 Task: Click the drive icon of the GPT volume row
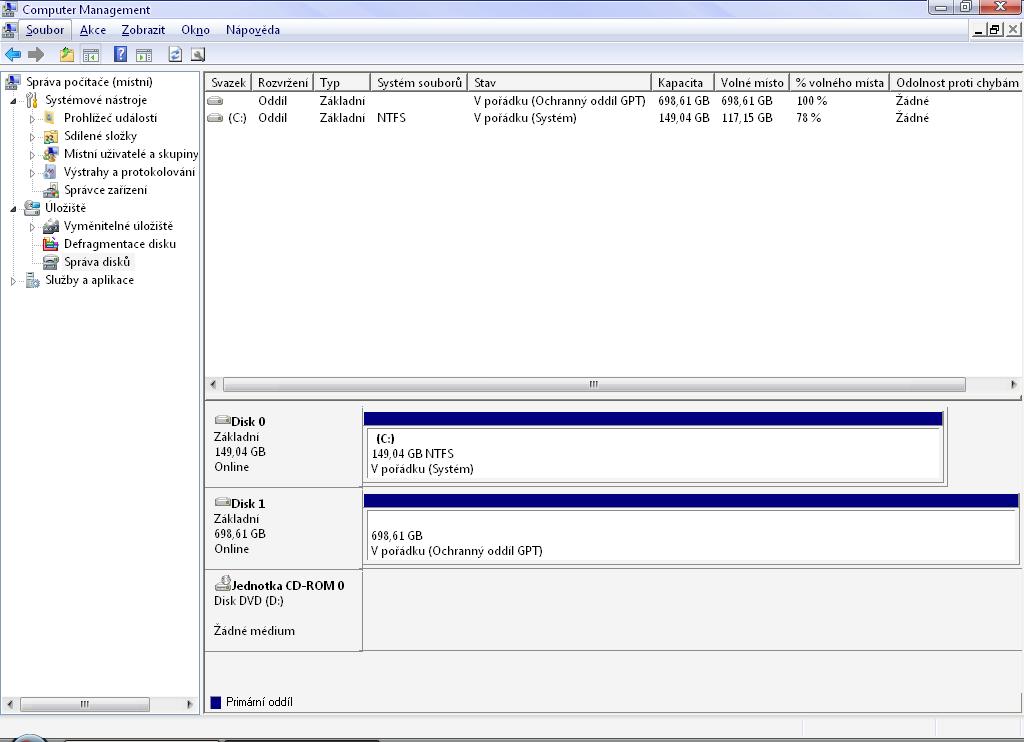pyautogui.click(x=215, y=101)
